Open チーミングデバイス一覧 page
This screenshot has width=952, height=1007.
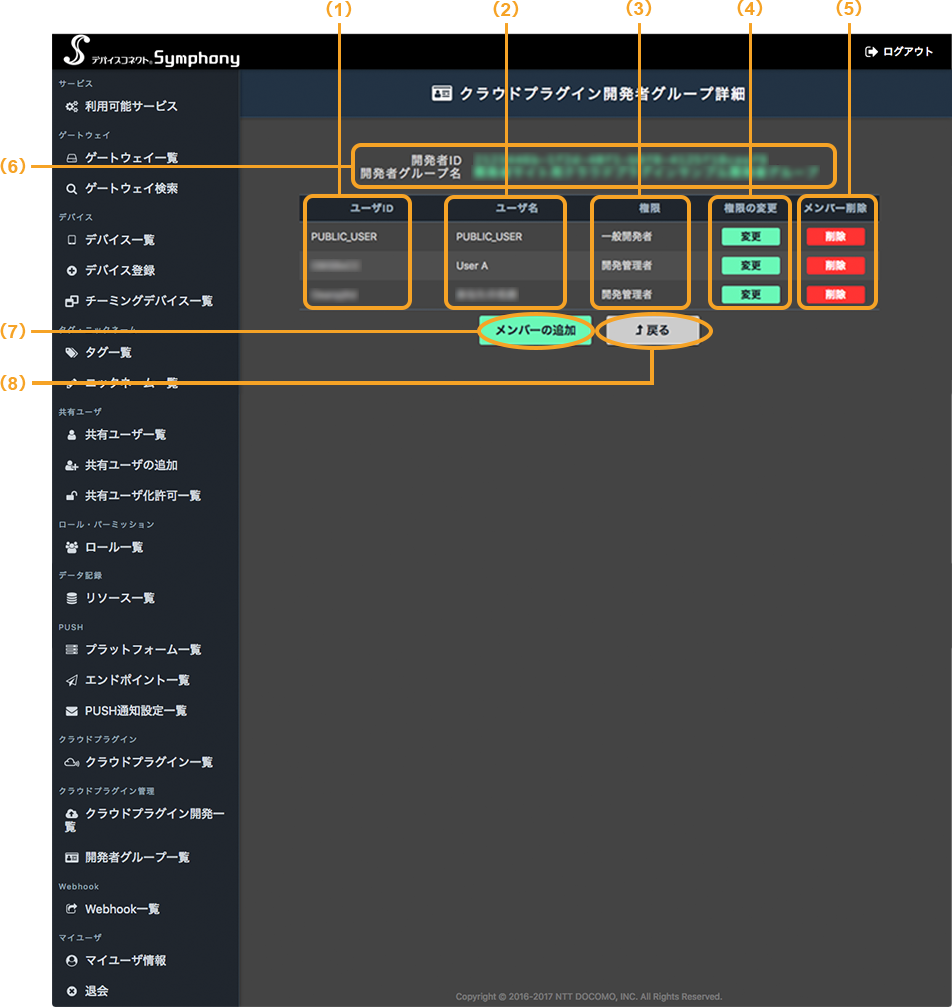coord(148,301)
